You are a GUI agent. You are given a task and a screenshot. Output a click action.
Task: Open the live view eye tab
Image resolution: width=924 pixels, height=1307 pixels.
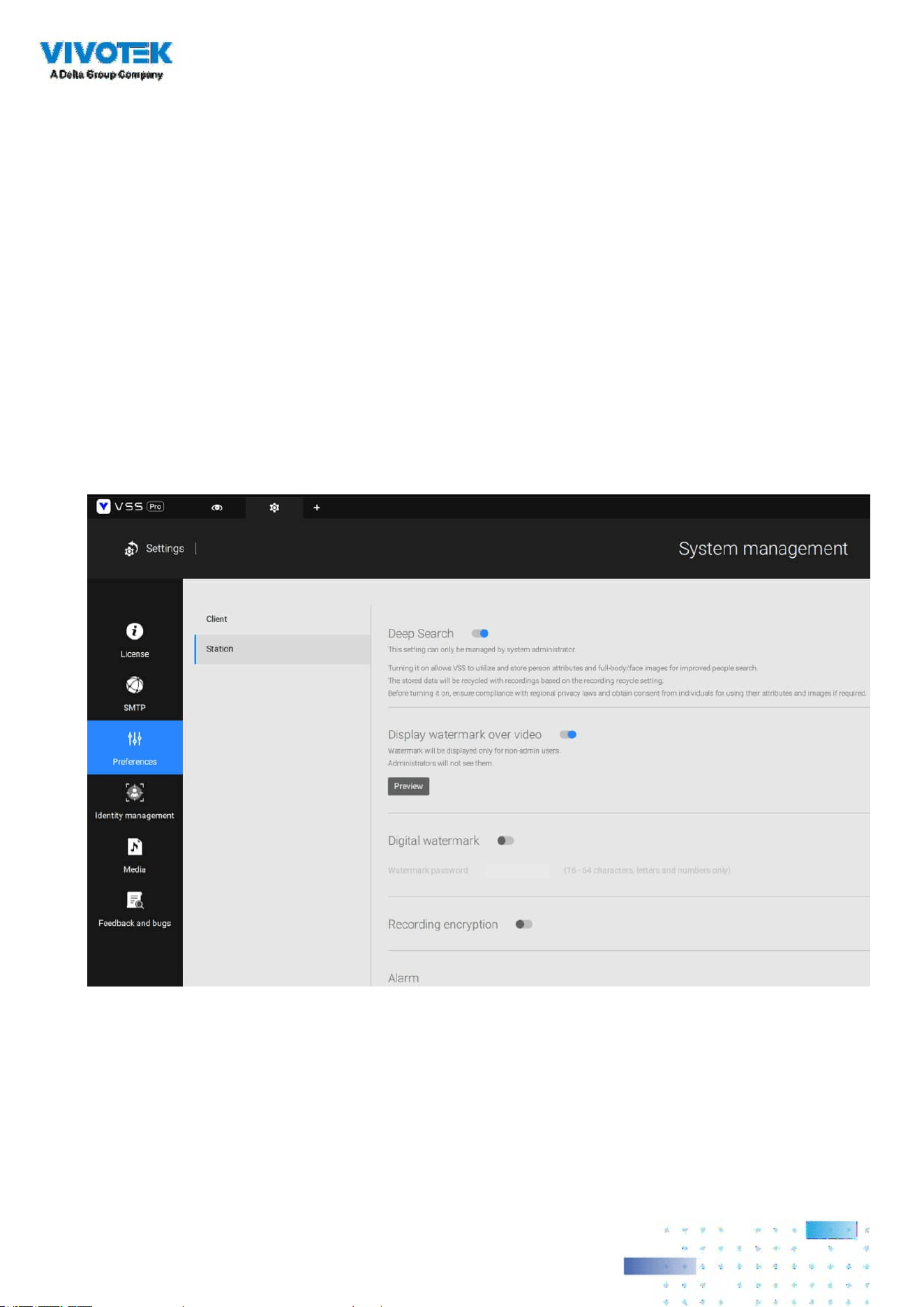click(217, 508)
